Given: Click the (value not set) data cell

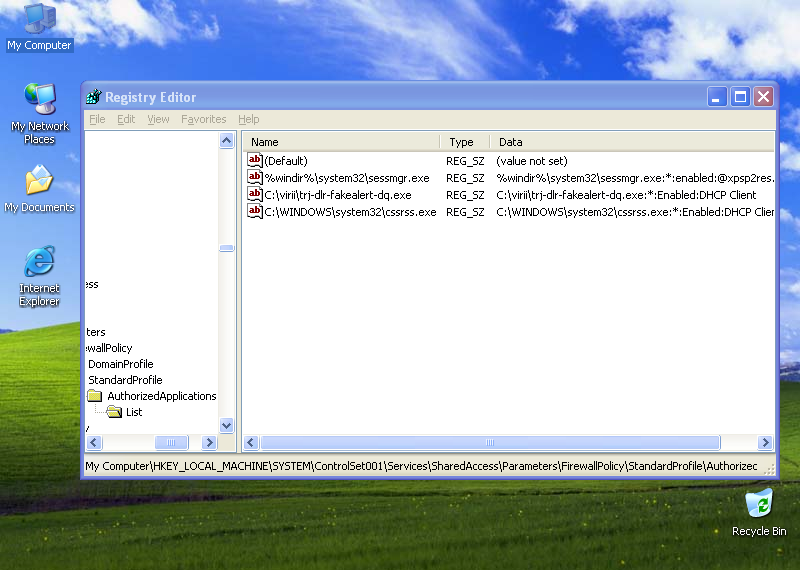Looking at the screenshot, I should pos(532,161).
